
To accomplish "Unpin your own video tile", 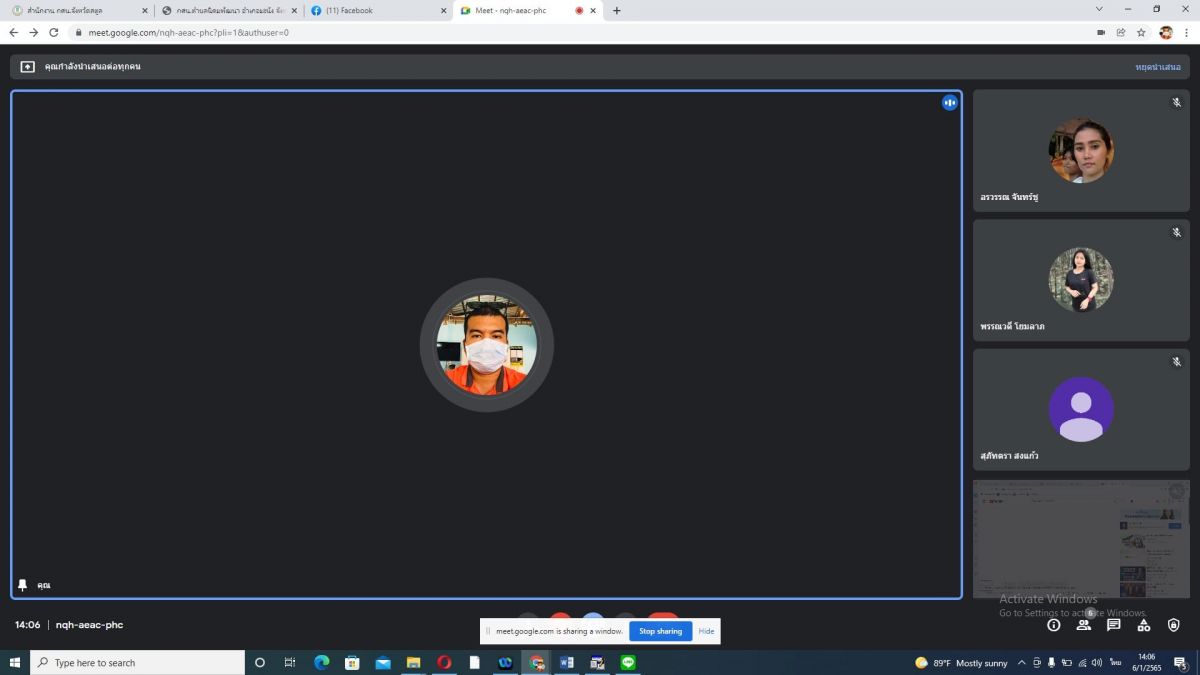I will 23,585.
